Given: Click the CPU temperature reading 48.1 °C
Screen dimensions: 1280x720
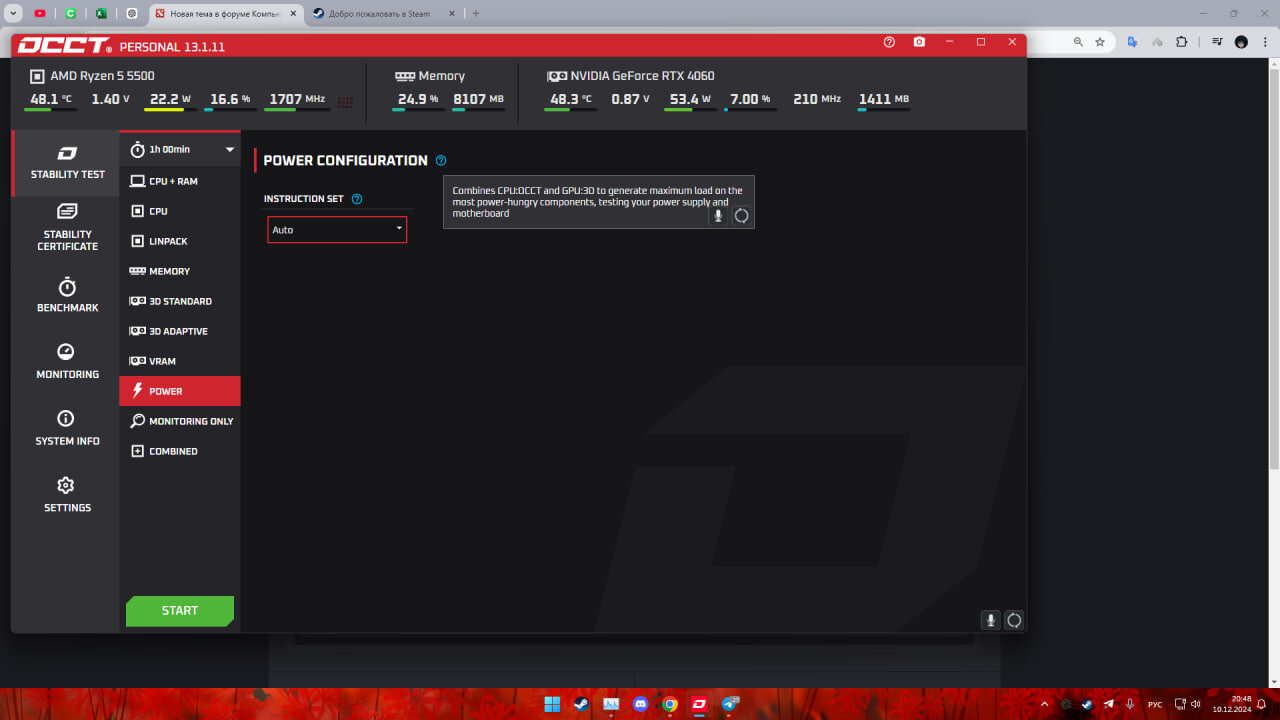Looking at the screenshot, I should click(51, 99).
